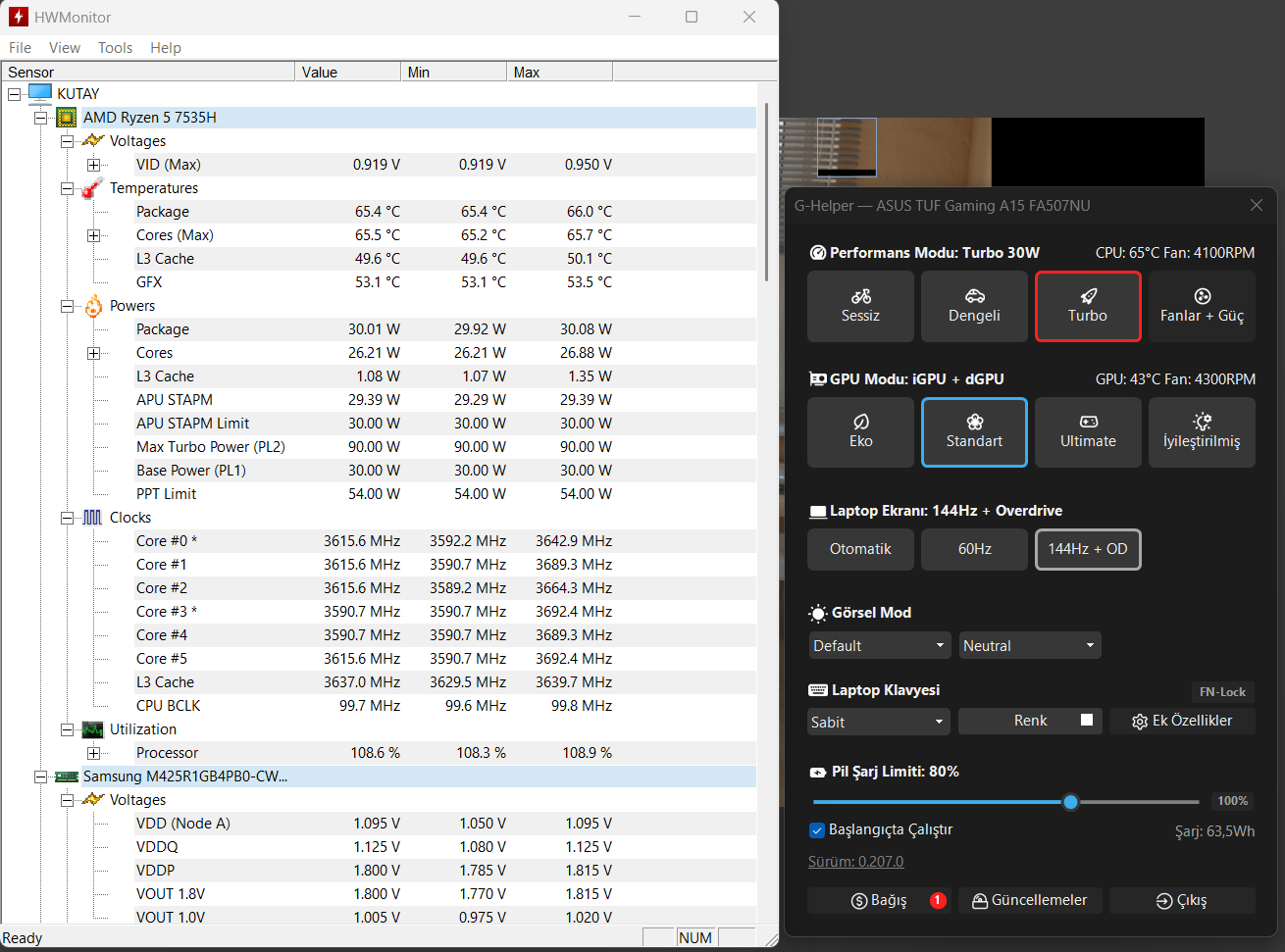This screenshot has height=952, width=1285.
Task: Select İyileştirilmiş GPU mode
Action: (x=1202, y=432)
